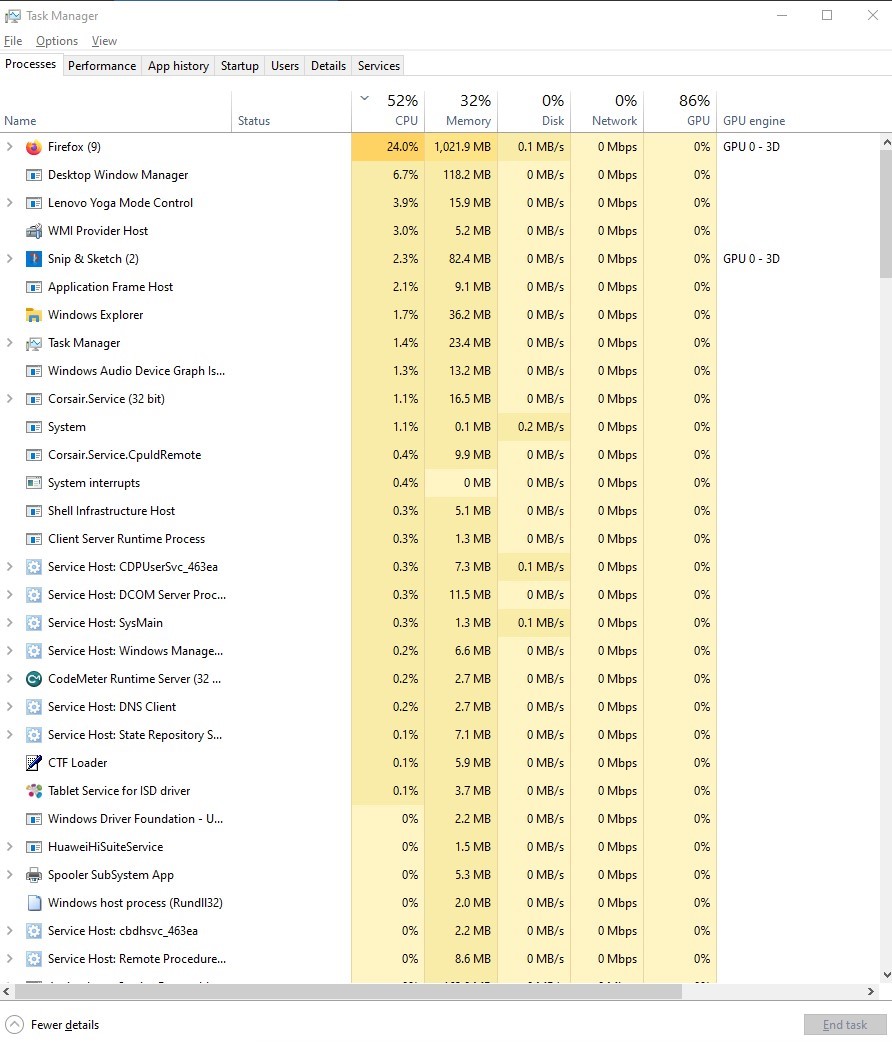Click the Windows host process (Rundll32) icon
Image resolution: width=892 pixels, height=1047 pixels.
(33, 903)
